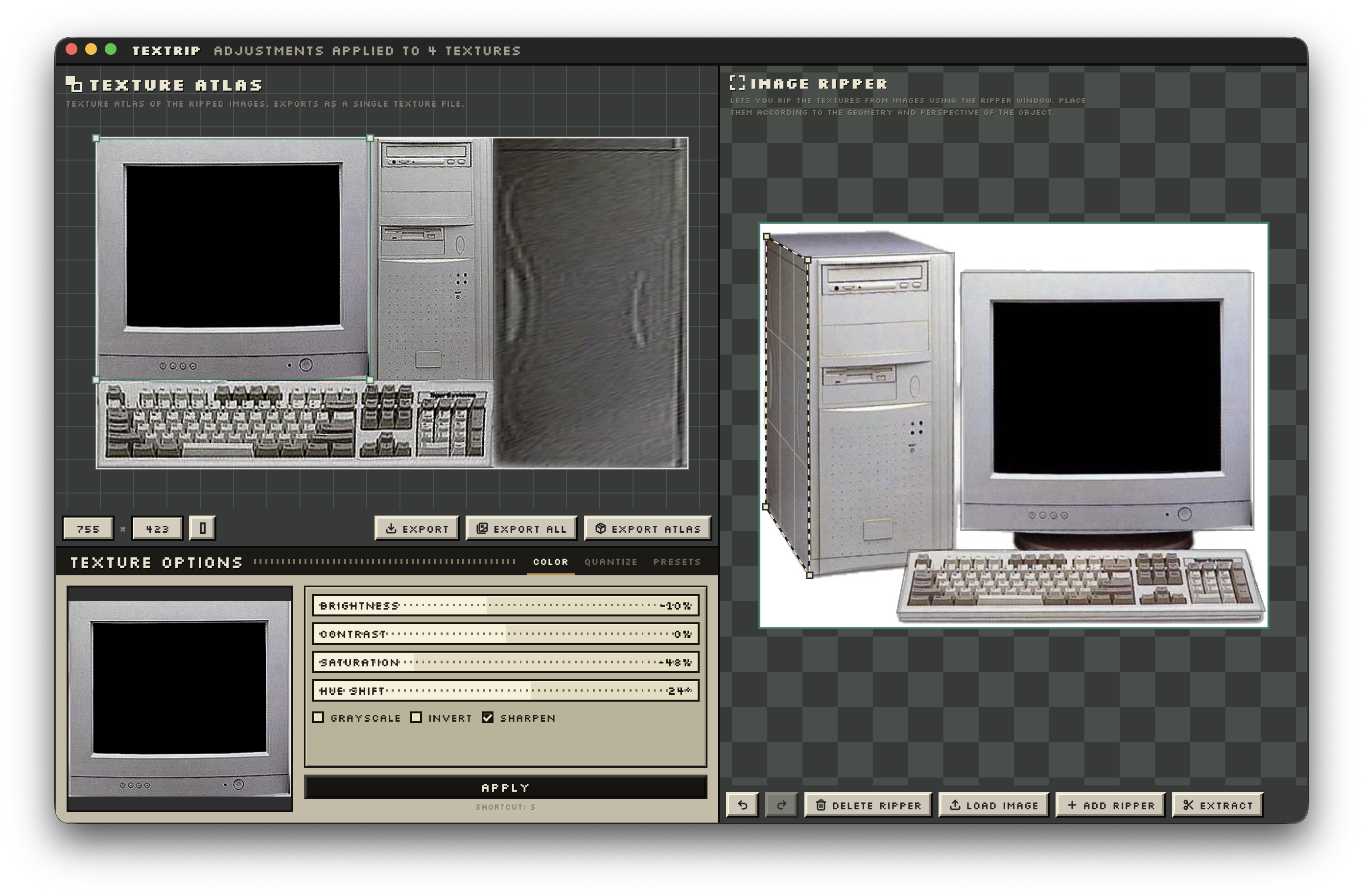Enable the Grayscale checkbox
The height and width of the screenshot is (896, 1363).
318,717
